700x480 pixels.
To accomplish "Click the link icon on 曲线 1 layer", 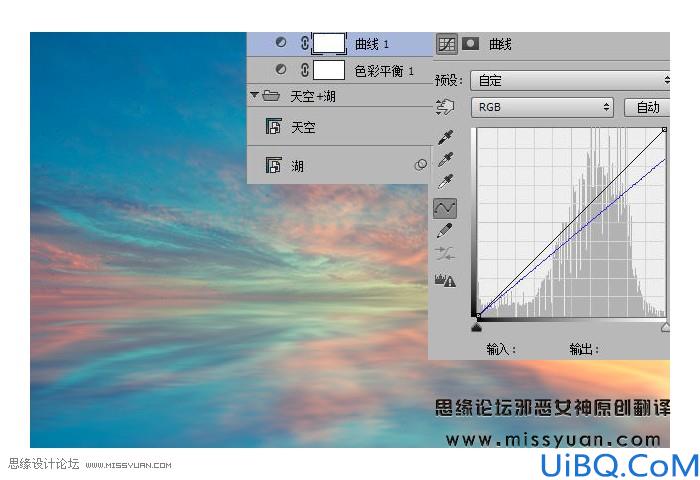I will pos(304,43).
